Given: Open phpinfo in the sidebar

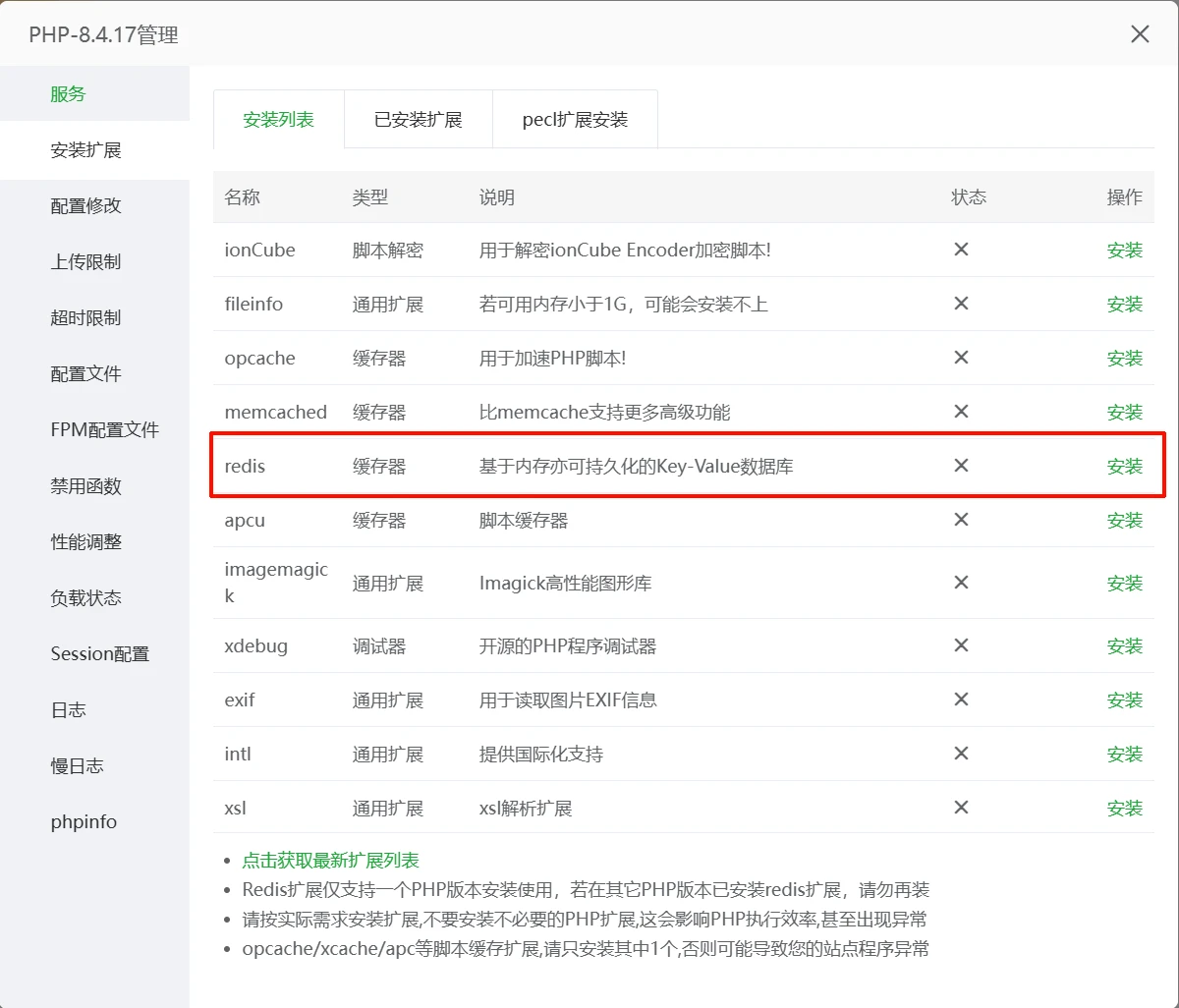Looking at the screenshot, I should [84, 822].
